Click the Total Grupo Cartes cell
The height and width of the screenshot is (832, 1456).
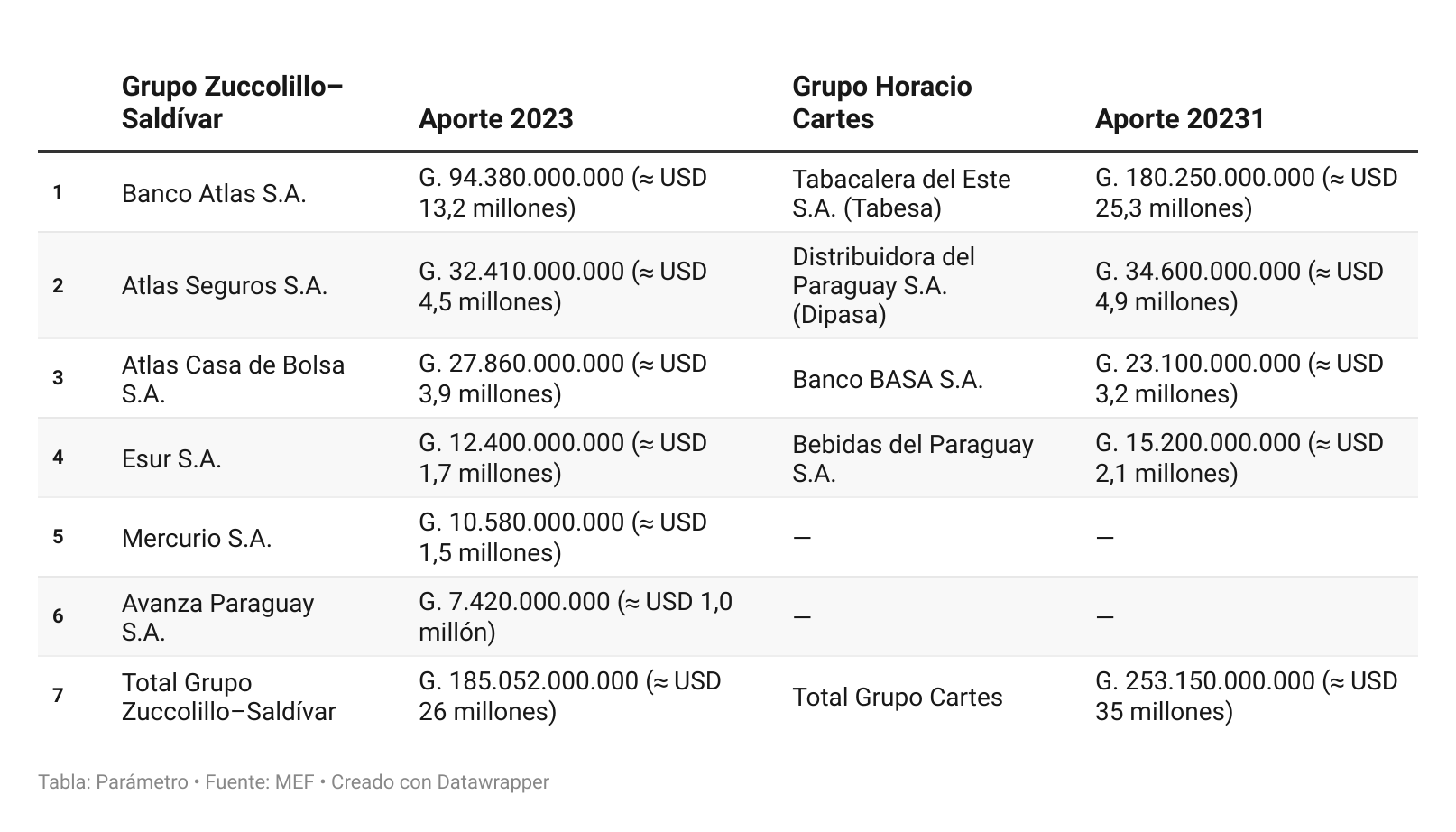coord(897,697)
